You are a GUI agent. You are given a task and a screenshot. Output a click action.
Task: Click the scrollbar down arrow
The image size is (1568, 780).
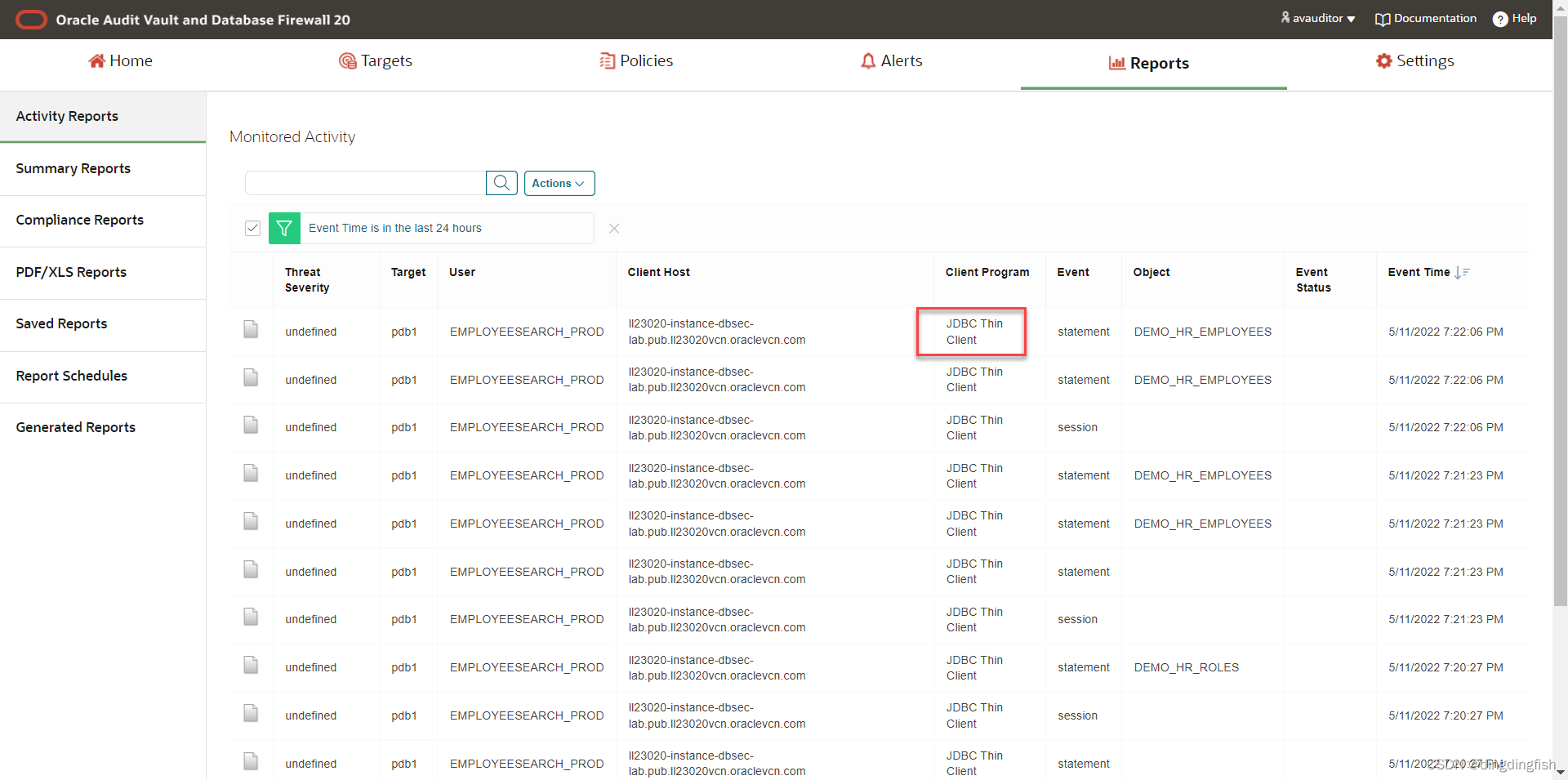click(x=1561, y=772)
